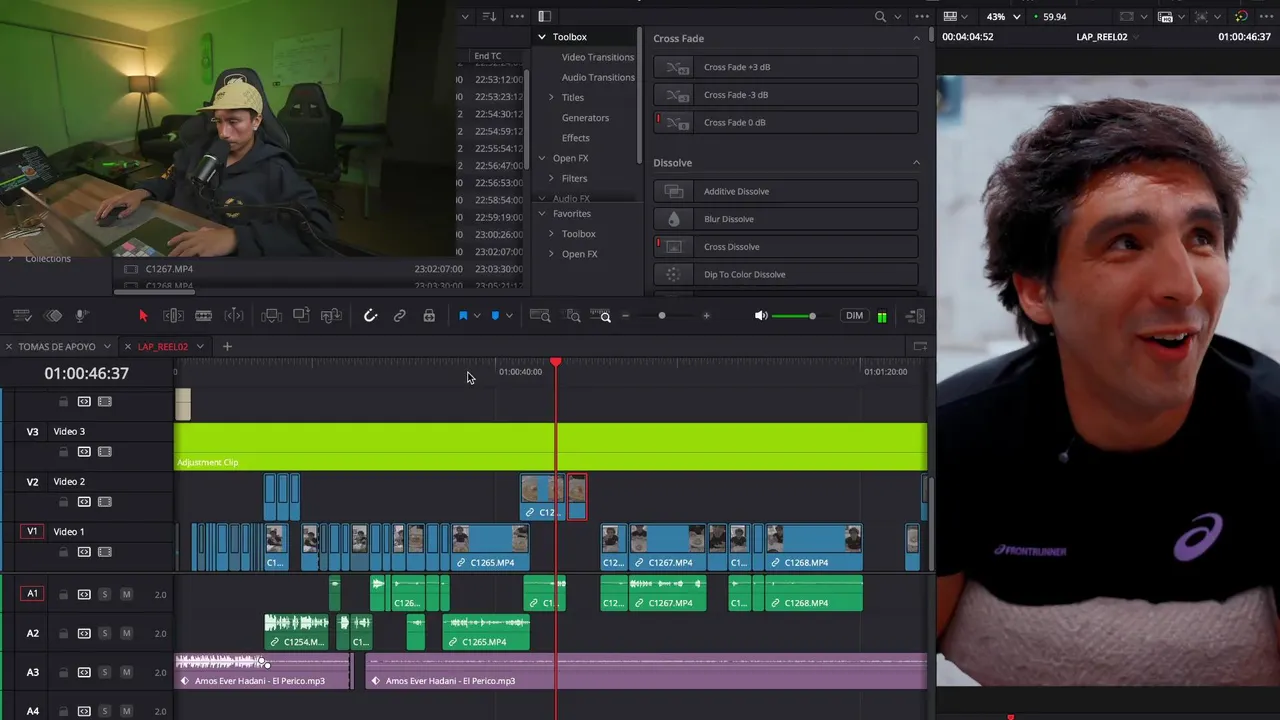The height and width of the screenshot is (720, 1280).
Task: Click the Overwrite Clip icon
Action: [301, 316]
